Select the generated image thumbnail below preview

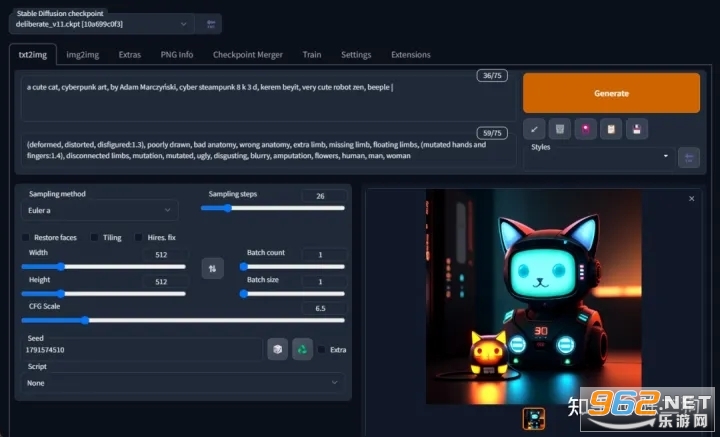534,419
